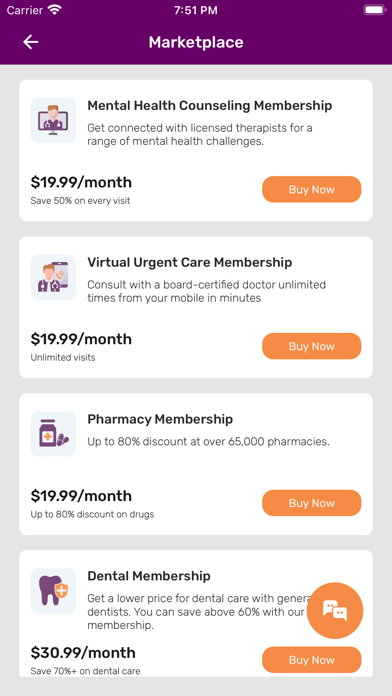Screen dimensions: 392x696
Task: Open Virtual Urgent Care Membership title
Action: 190,262
